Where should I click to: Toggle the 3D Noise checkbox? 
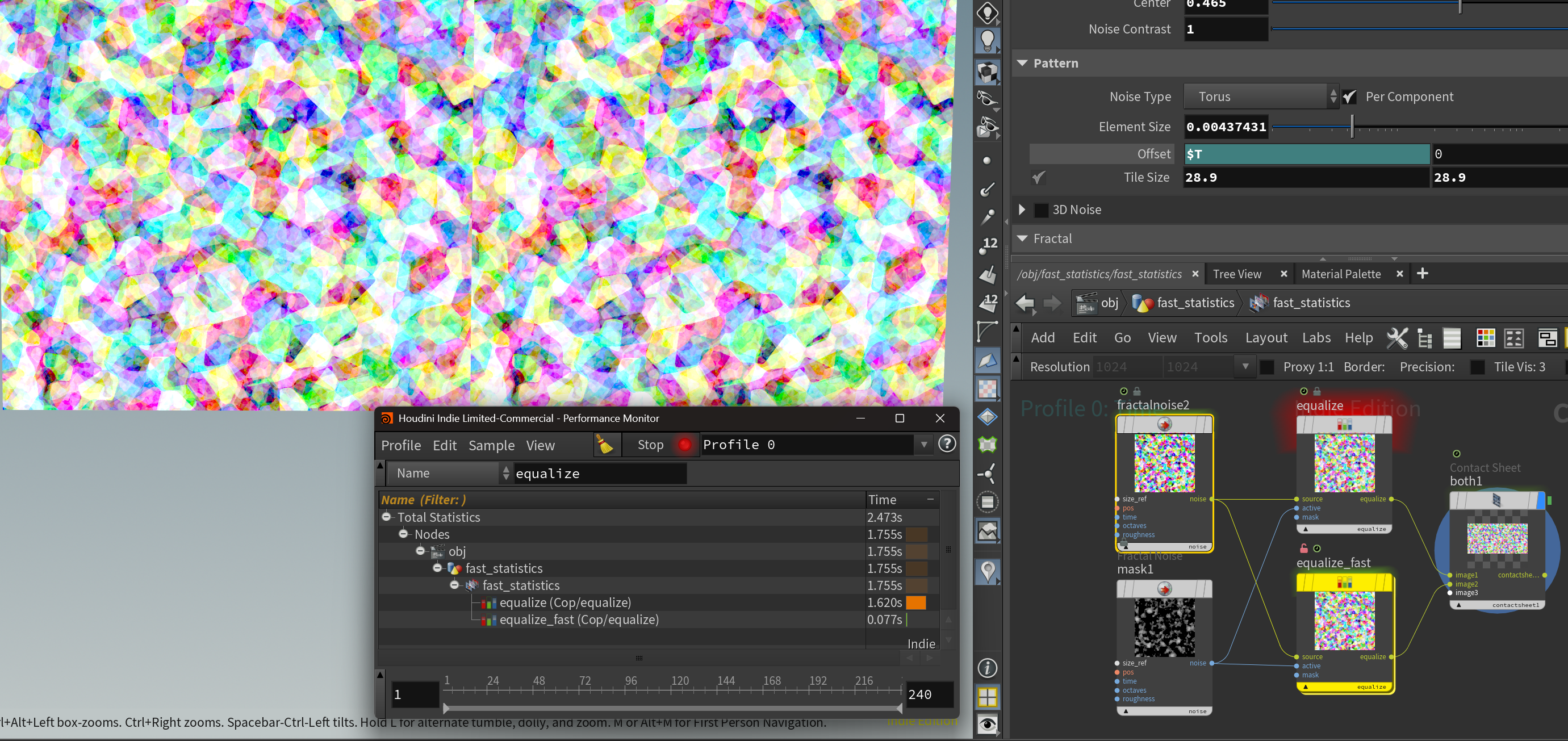coord(1042,210)
